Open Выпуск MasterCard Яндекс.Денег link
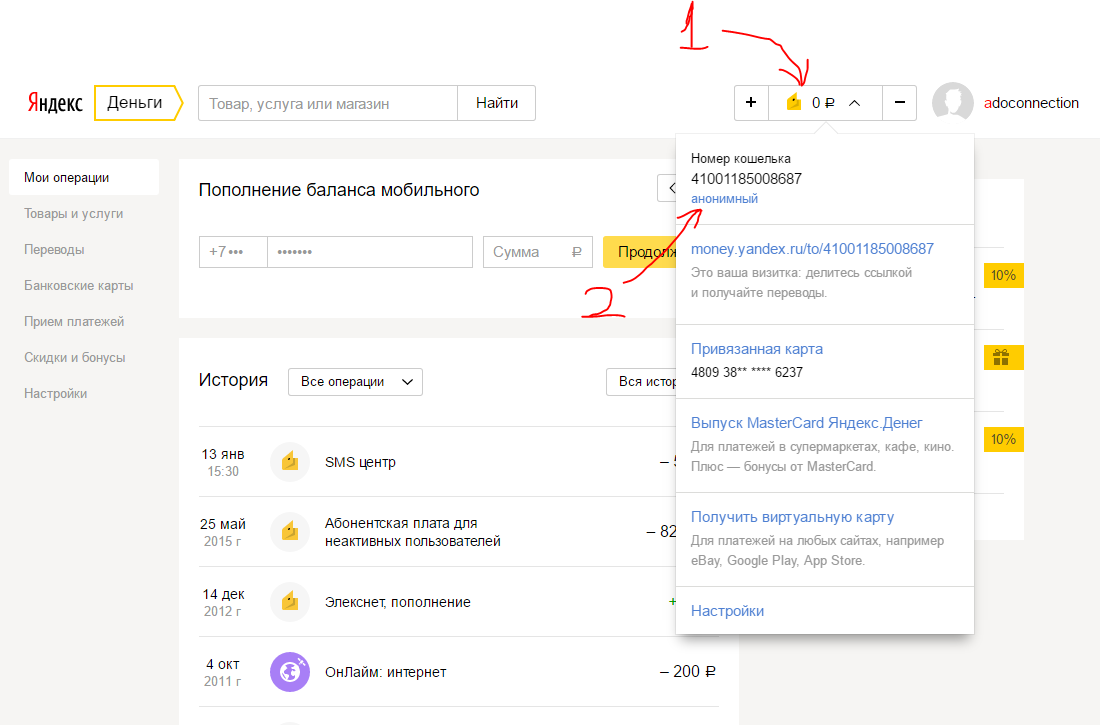This screenshot has width=1100, height=725. pos(807,423)
